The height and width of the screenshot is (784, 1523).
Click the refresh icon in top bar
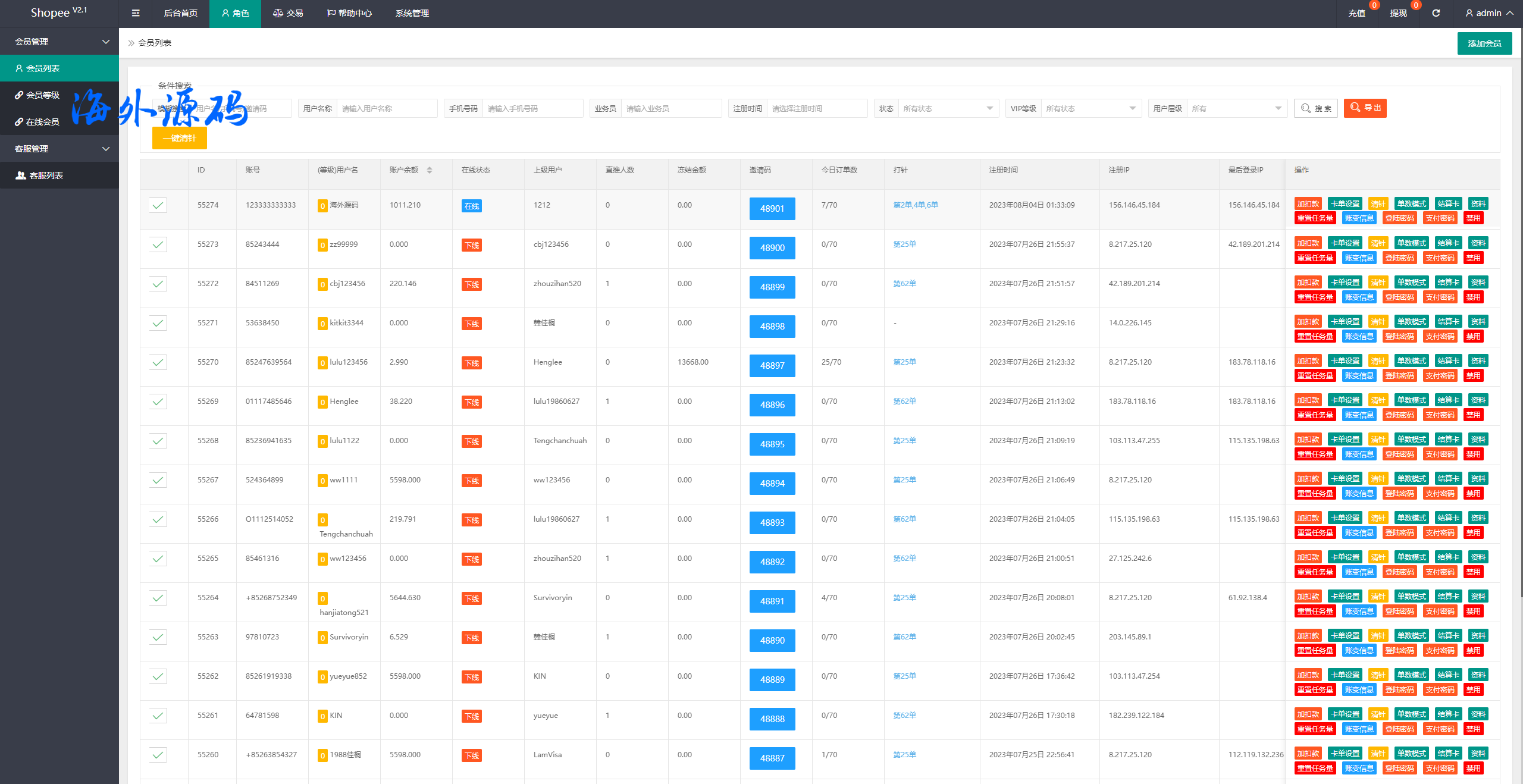point(1436,13)
